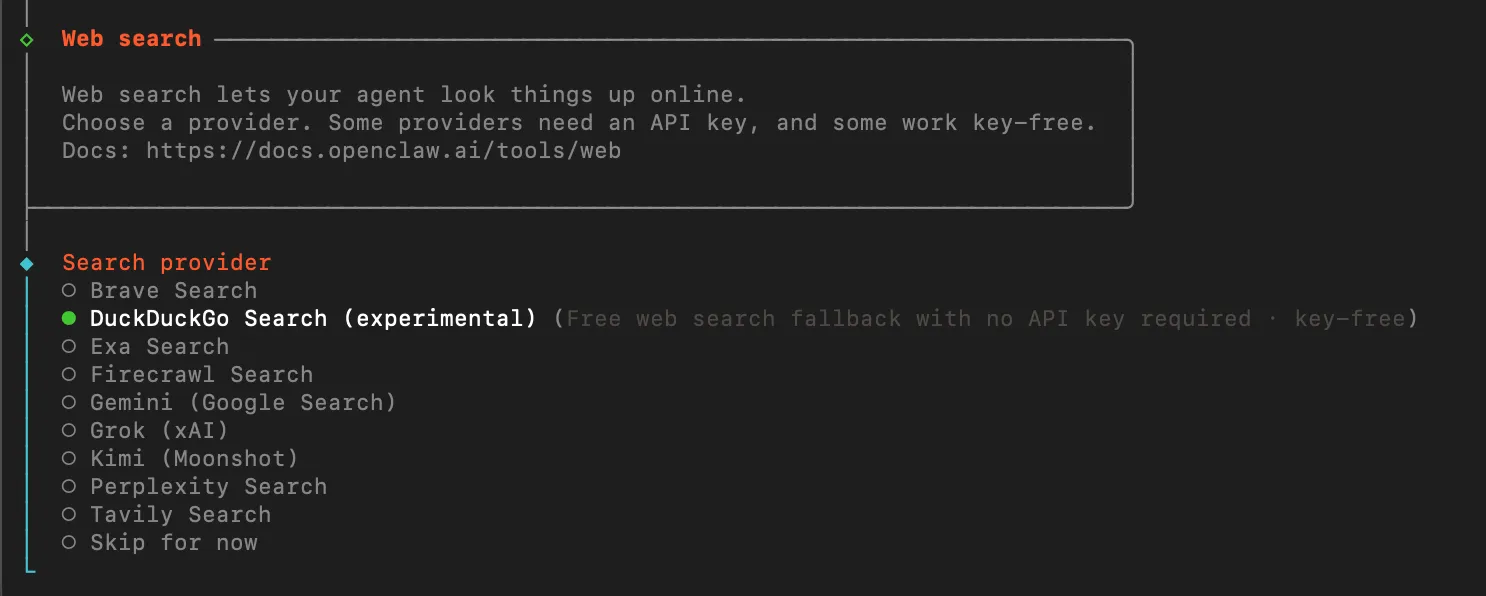Screen dimensions: 1486x596
Task: Choose the Kimi (Moonshot) option label
Action: point(194,459)
